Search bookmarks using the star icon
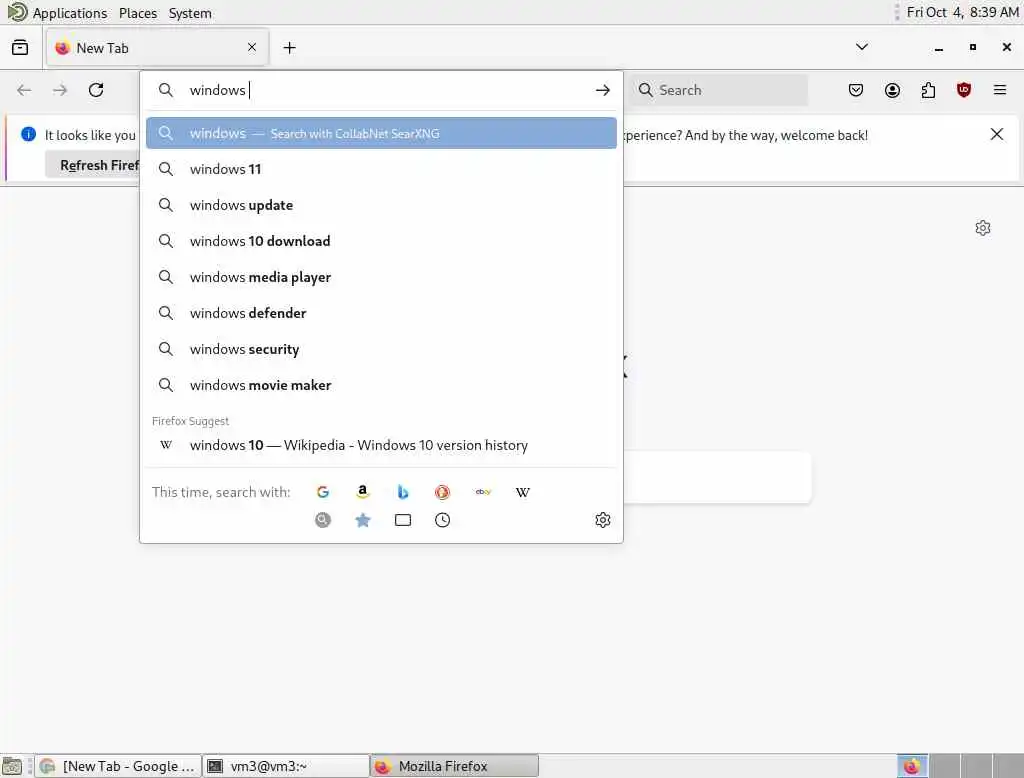Image resolution: width=1024 pixels, height=778 pixels. tap(362, 520)
